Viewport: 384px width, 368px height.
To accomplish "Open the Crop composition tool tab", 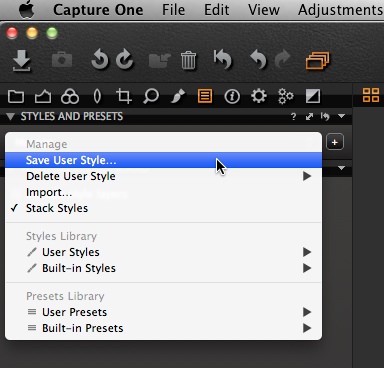I will tap(124, 96).
